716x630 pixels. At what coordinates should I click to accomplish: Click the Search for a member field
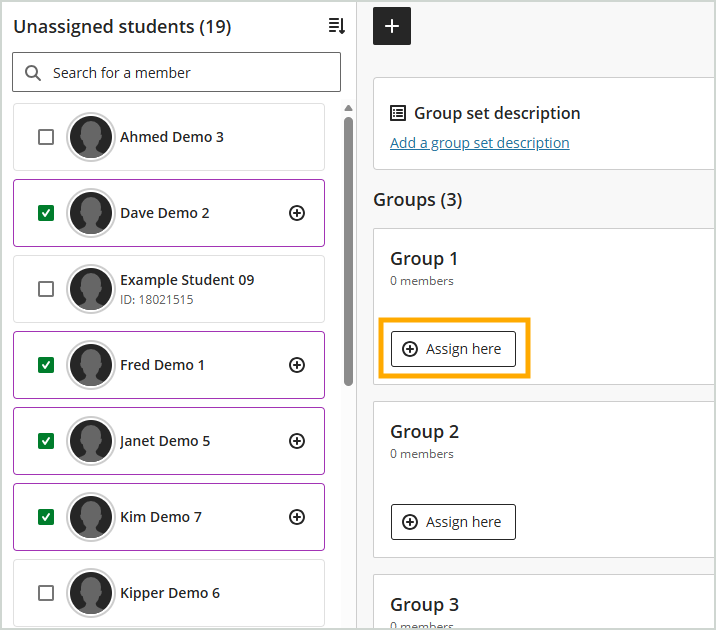[x=176, y=72]
